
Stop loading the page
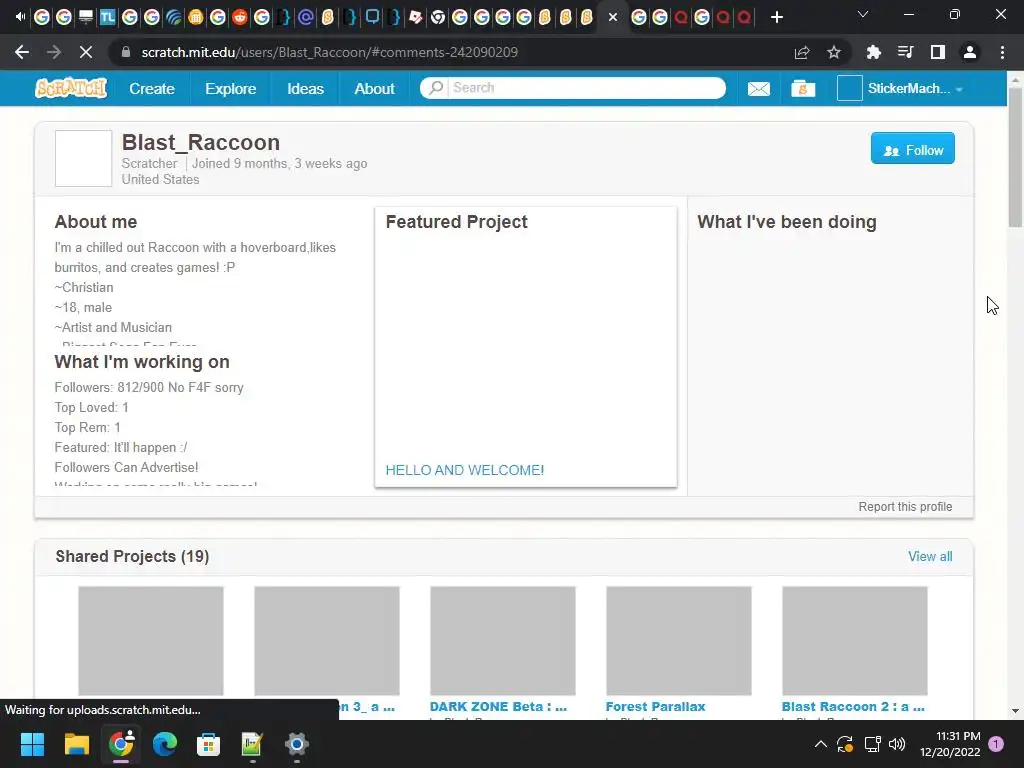tap(86, 52)
